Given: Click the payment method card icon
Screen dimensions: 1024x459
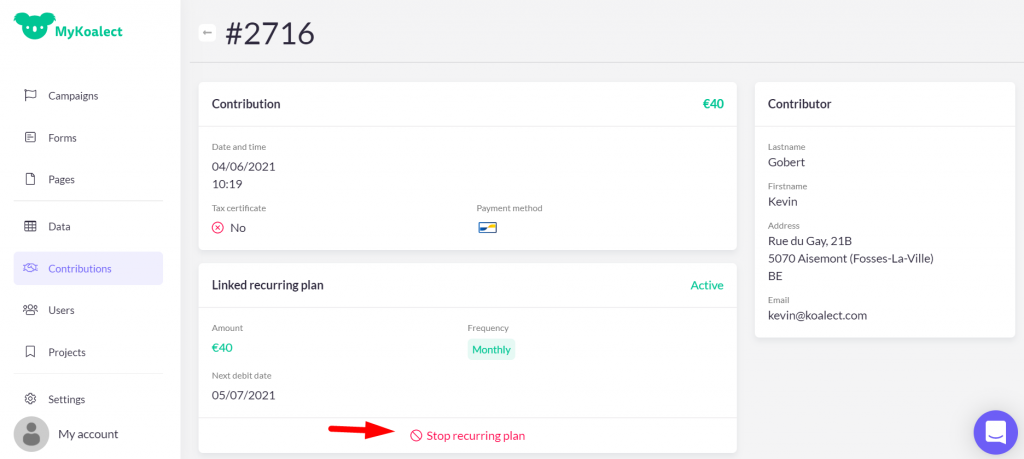Looking at the screenshot, I should [487, 227].
